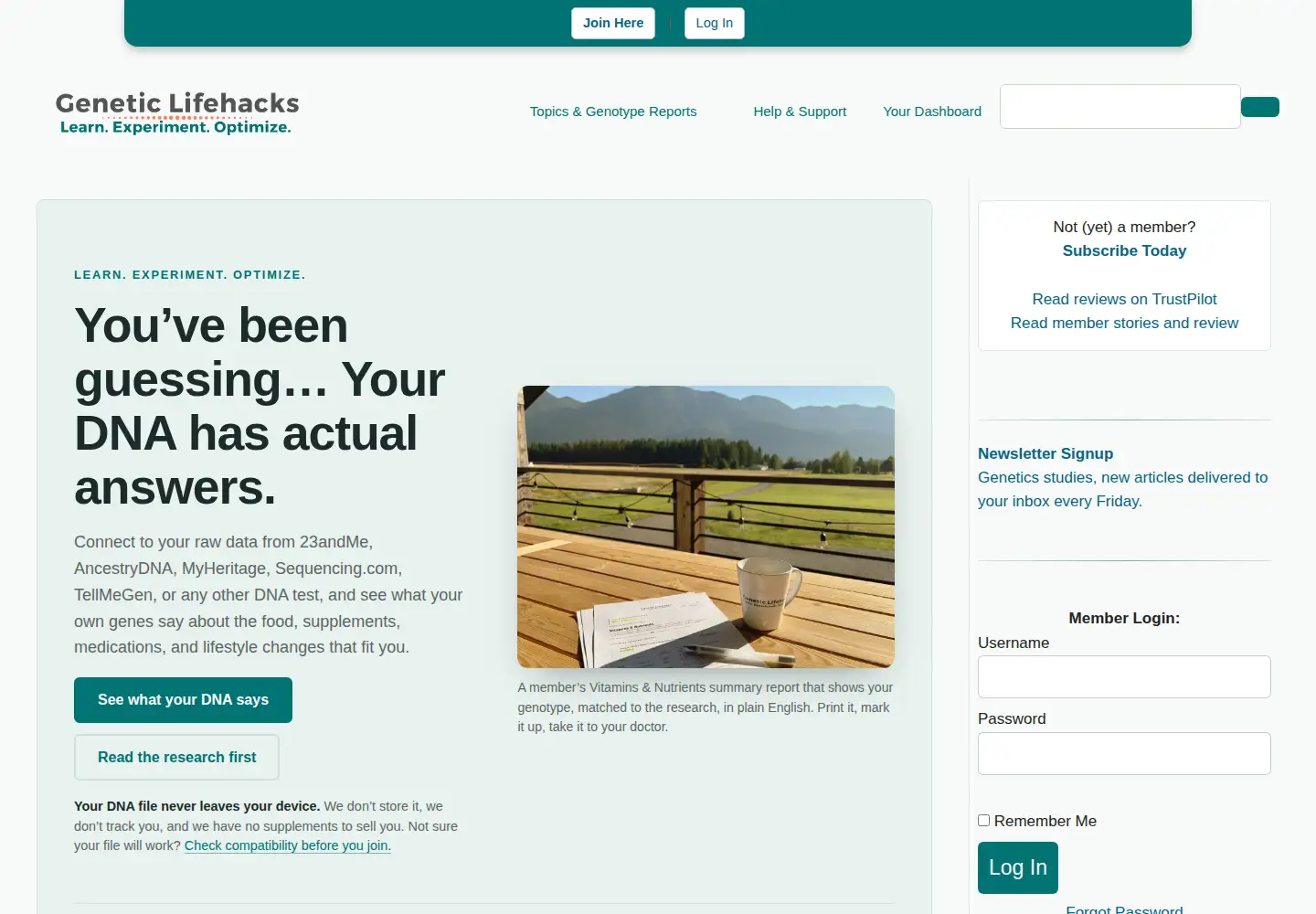The width and height of the screenshot is (1316, 914).
Task: Click the "Connect to your raw data" paragraph
Action: 269,595
